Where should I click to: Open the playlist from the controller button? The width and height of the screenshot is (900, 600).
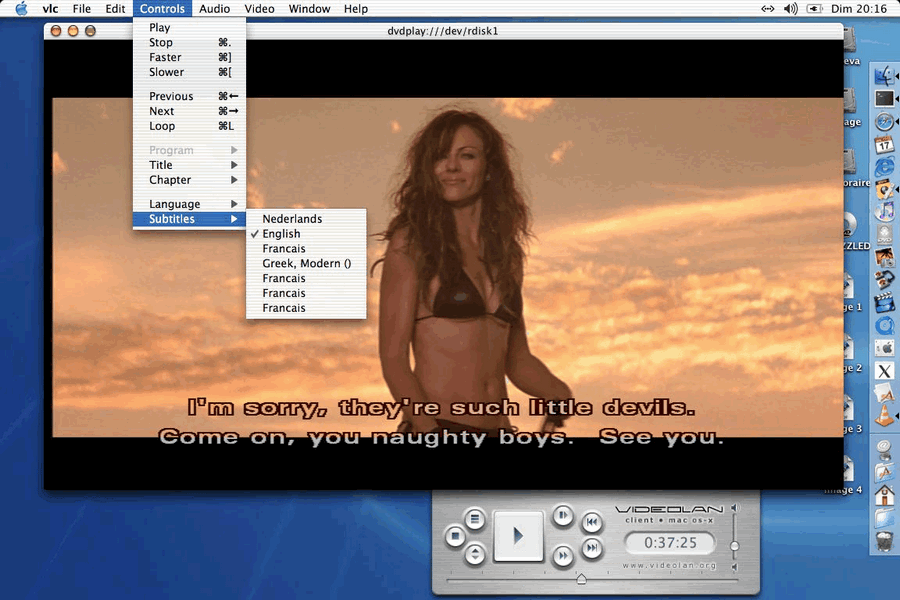475,519
